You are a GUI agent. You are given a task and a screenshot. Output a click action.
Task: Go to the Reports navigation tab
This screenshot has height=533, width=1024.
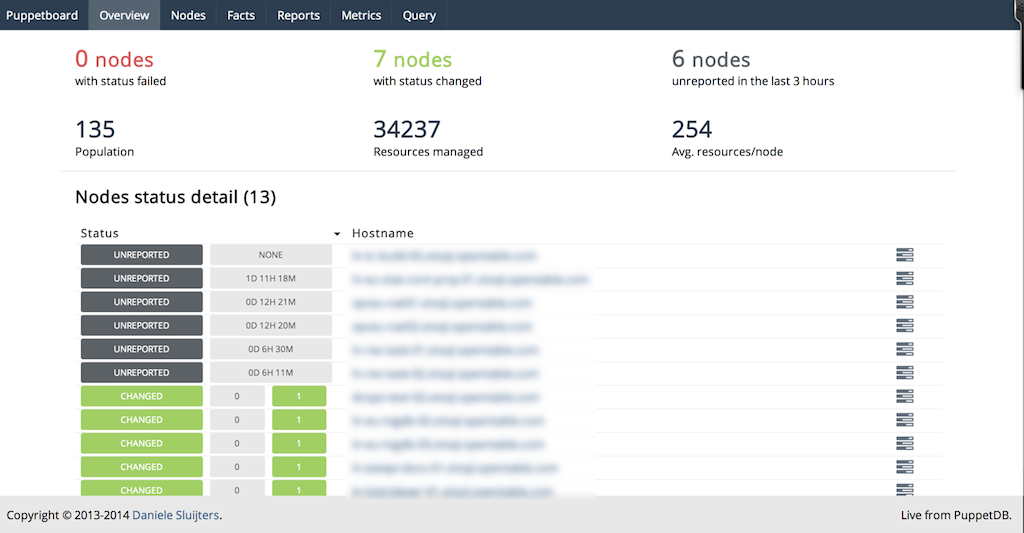[298, 15]
